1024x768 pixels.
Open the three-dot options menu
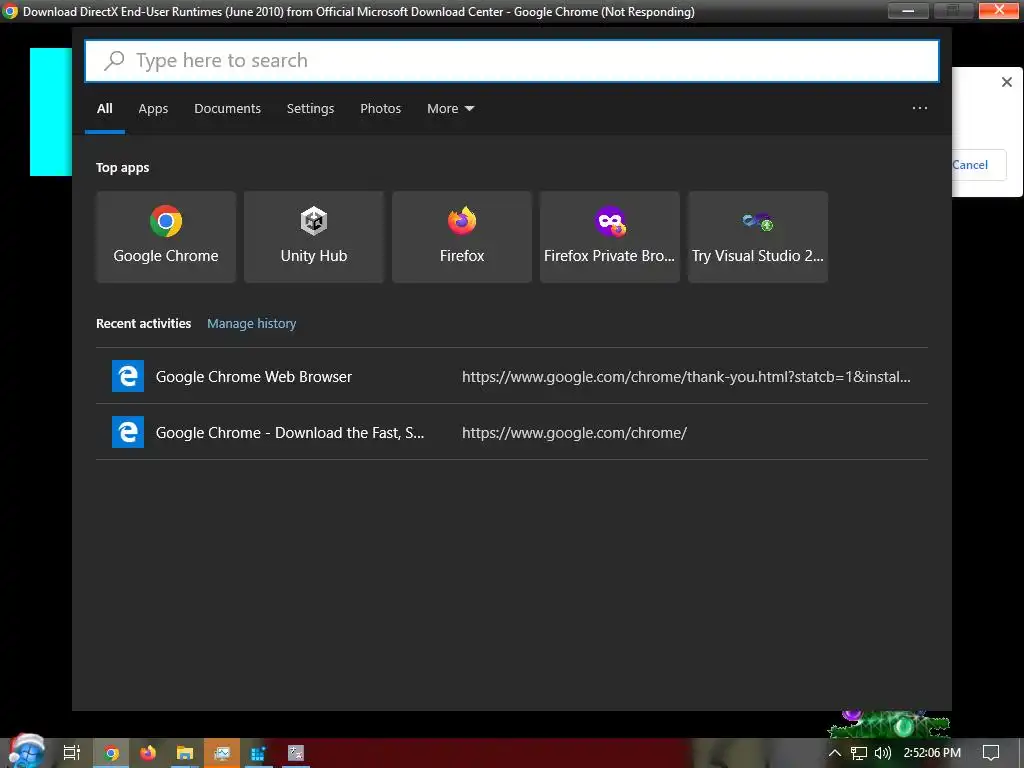pyautogui.click(x=920, y=108)
